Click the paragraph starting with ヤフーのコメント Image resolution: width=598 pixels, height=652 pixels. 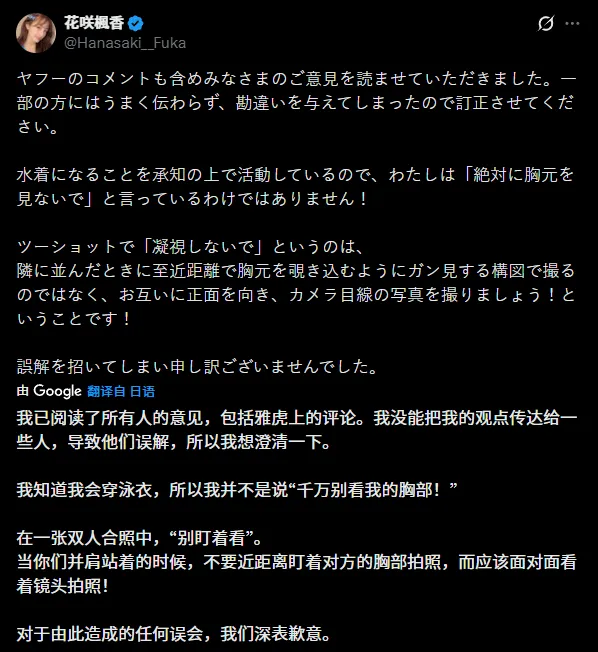[296, 103]
